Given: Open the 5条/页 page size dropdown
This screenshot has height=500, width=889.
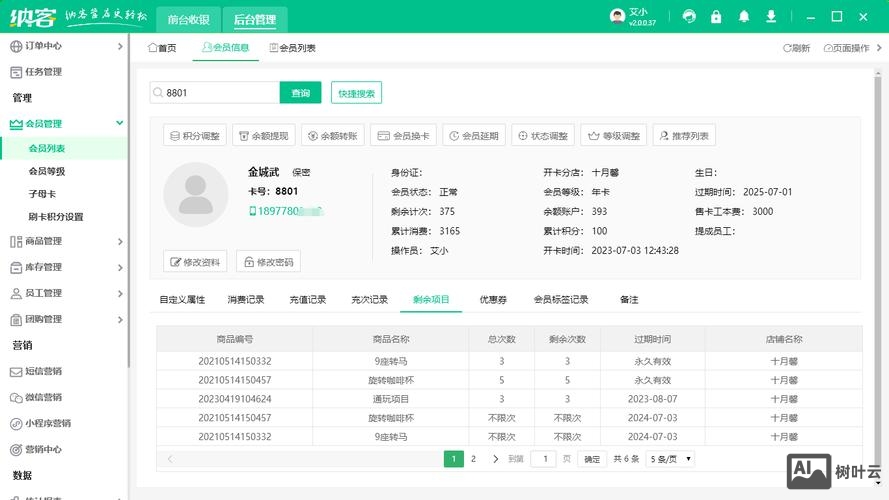Looking at the screenshot, I should pos(670,459).
